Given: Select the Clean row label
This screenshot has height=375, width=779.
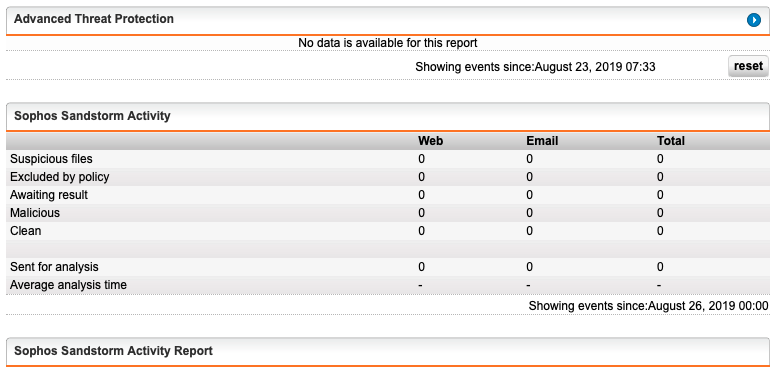Looking at the screenshot, I should point(25,231).
